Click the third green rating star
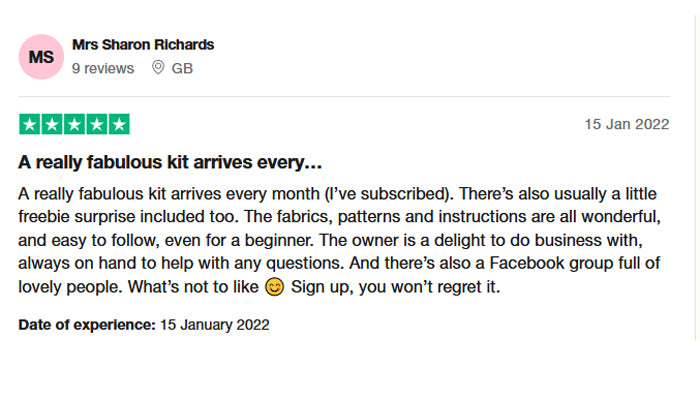700x400 pixels. tap(74, 125)
